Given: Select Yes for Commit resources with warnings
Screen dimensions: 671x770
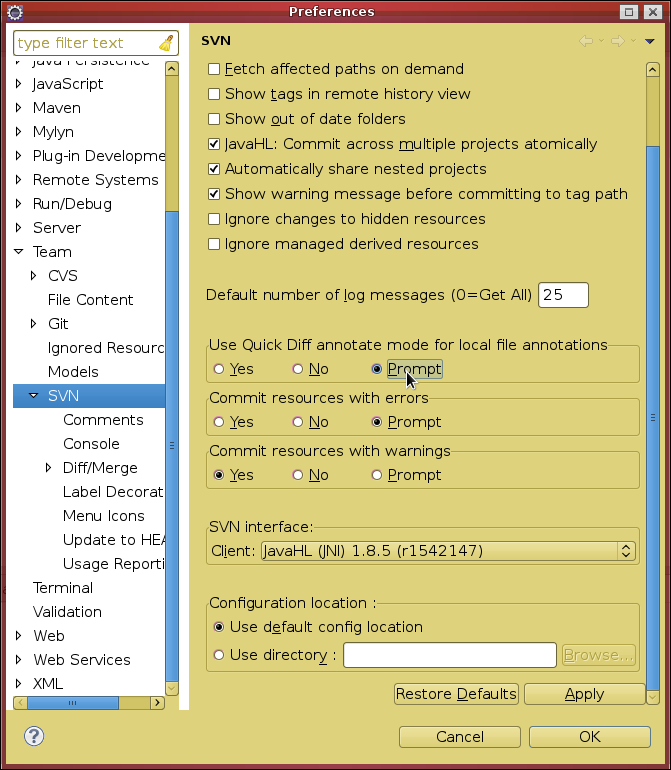Looking at the screenshot, I should click(219, 475).
